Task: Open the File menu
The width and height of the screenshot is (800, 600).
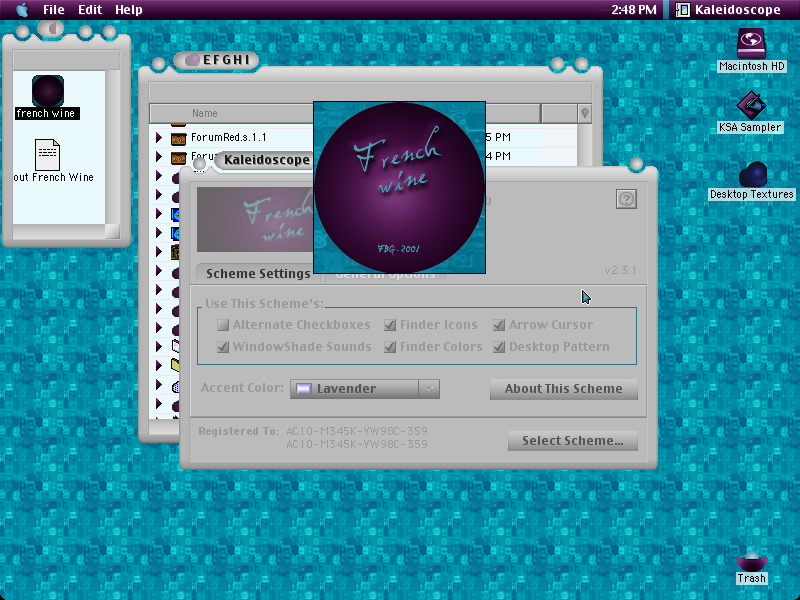Action: click(x=54, y=10)
